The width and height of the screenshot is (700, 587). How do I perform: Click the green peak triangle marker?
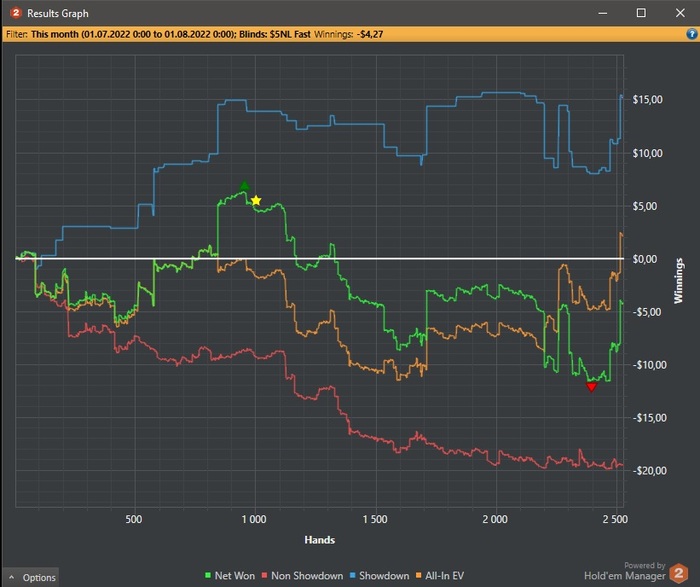click(x=244, y=185)
